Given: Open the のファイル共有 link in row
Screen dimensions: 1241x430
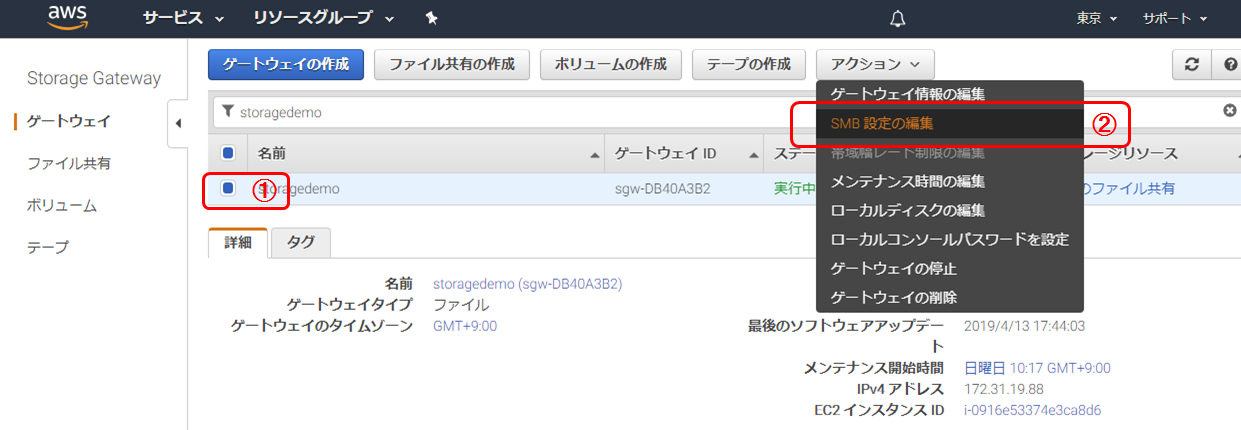Looking at the screenshot, I should 1130,188.
